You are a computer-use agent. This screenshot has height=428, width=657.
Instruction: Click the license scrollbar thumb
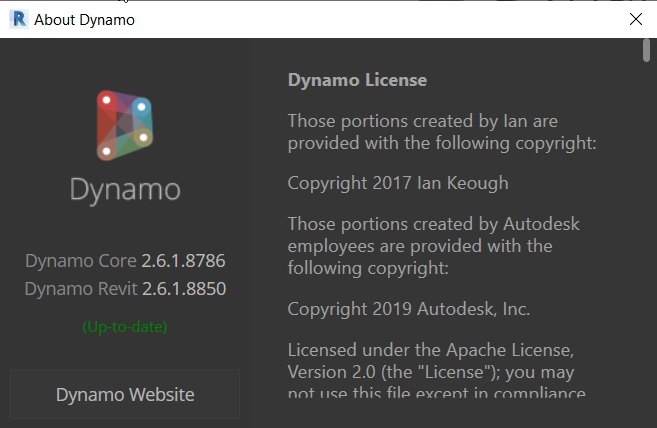646,50
